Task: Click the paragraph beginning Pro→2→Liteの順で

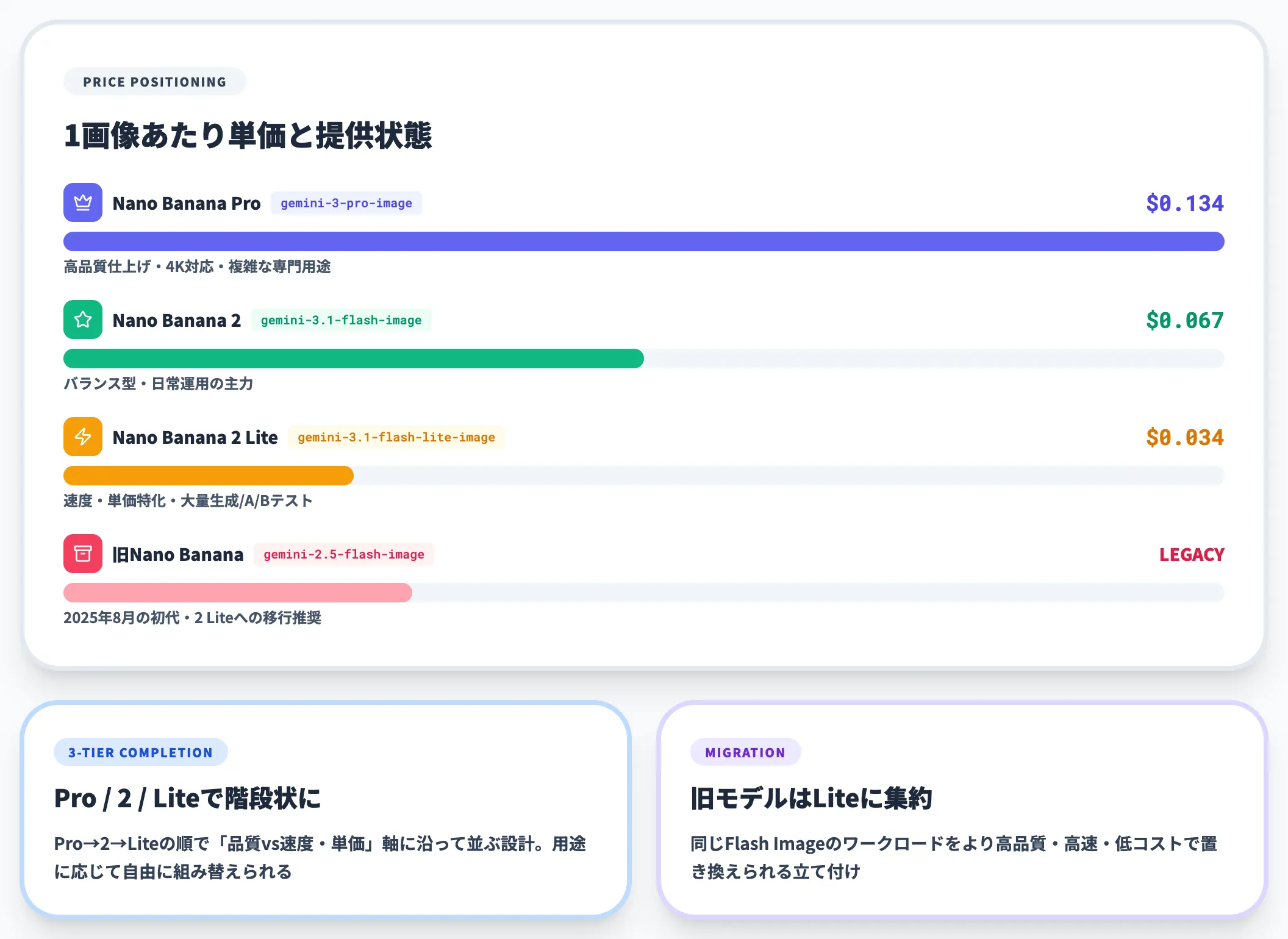Action: [320, 857]
